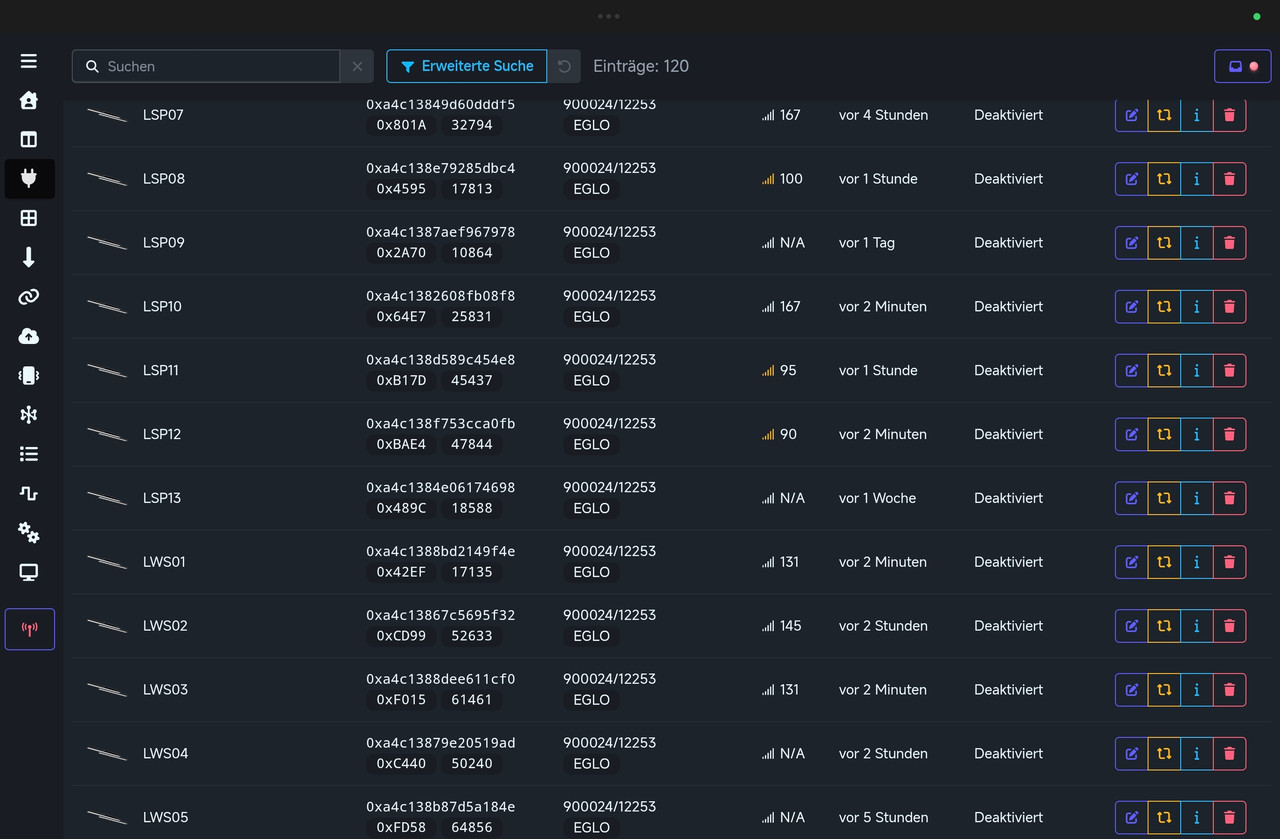Click 'vor 1 Tag' last seen value

(x=867, y=243)
